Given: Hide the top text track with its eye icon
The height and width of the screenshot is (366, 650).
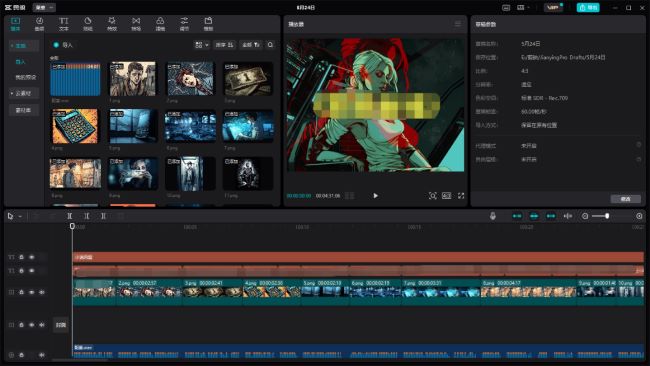Looking at the screenshot, I should (x=32, y=257).
